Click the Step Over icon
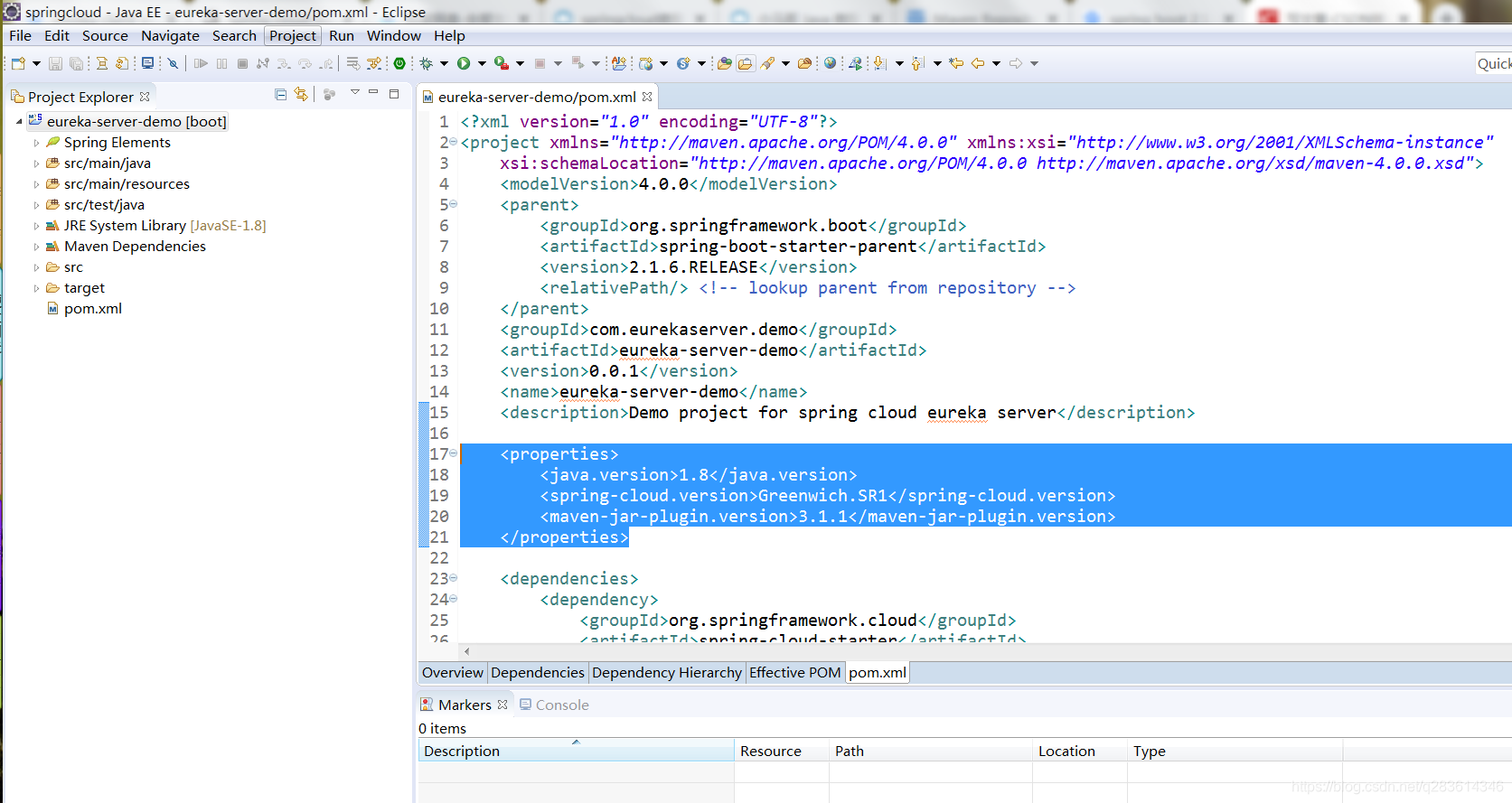Screen dimensions: 1512x803 click(x=305, y=63)
